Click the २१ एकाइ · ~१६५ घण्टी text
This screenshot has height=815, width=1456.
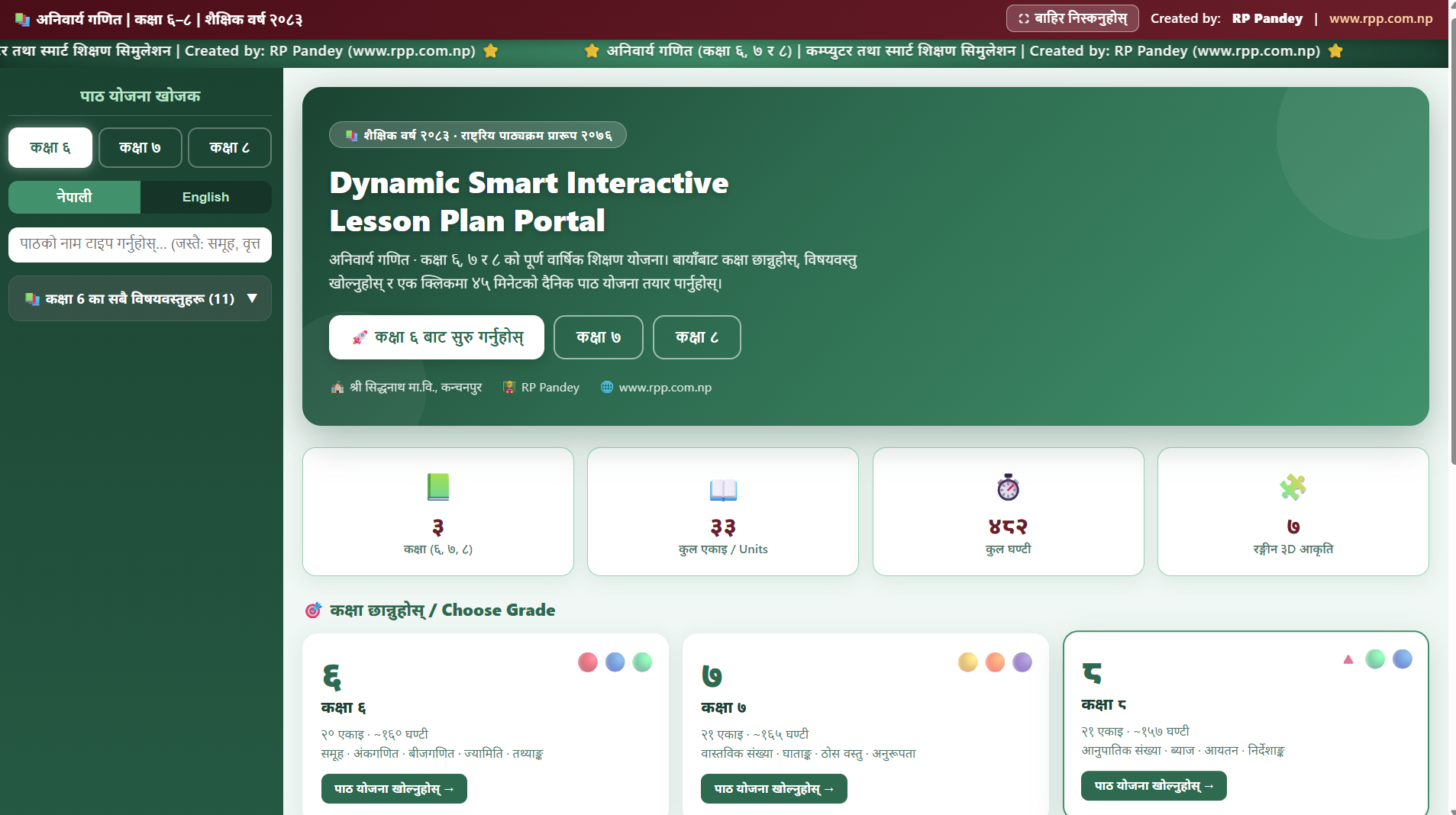pos(755,734)
